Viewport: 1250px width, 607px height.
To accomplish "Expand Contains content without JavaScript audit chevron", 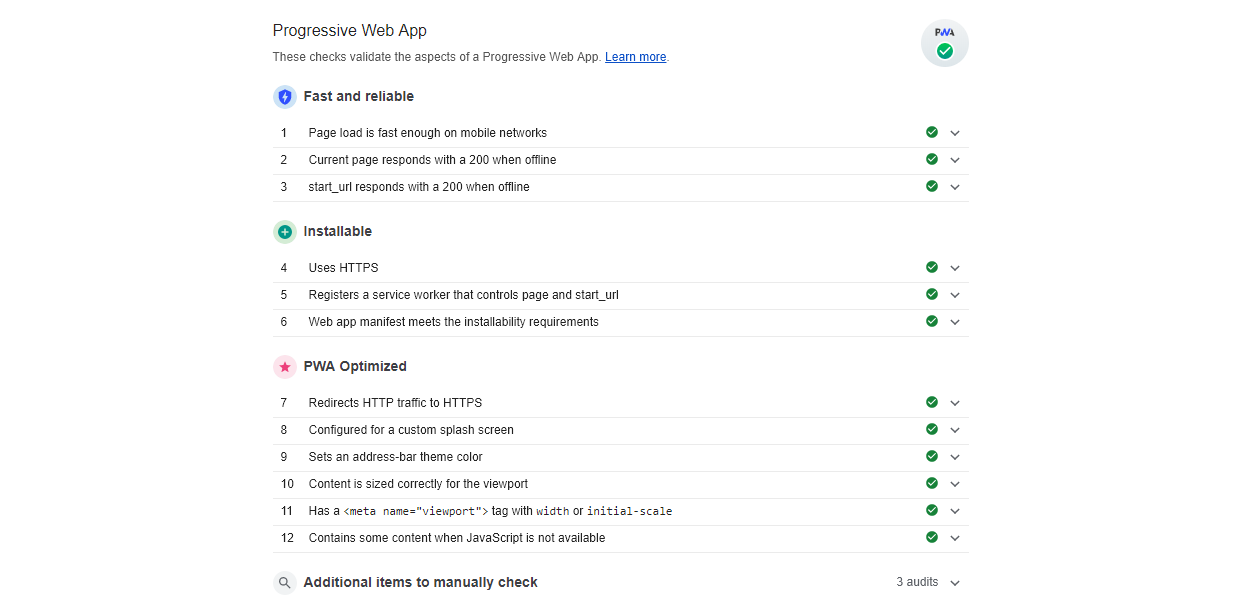I will coord(955,538).
